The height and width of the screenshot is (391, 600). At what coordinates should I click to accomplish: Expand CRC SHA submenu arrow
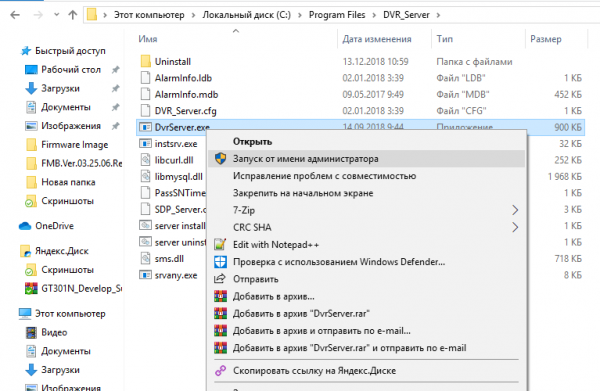(515, 227)
